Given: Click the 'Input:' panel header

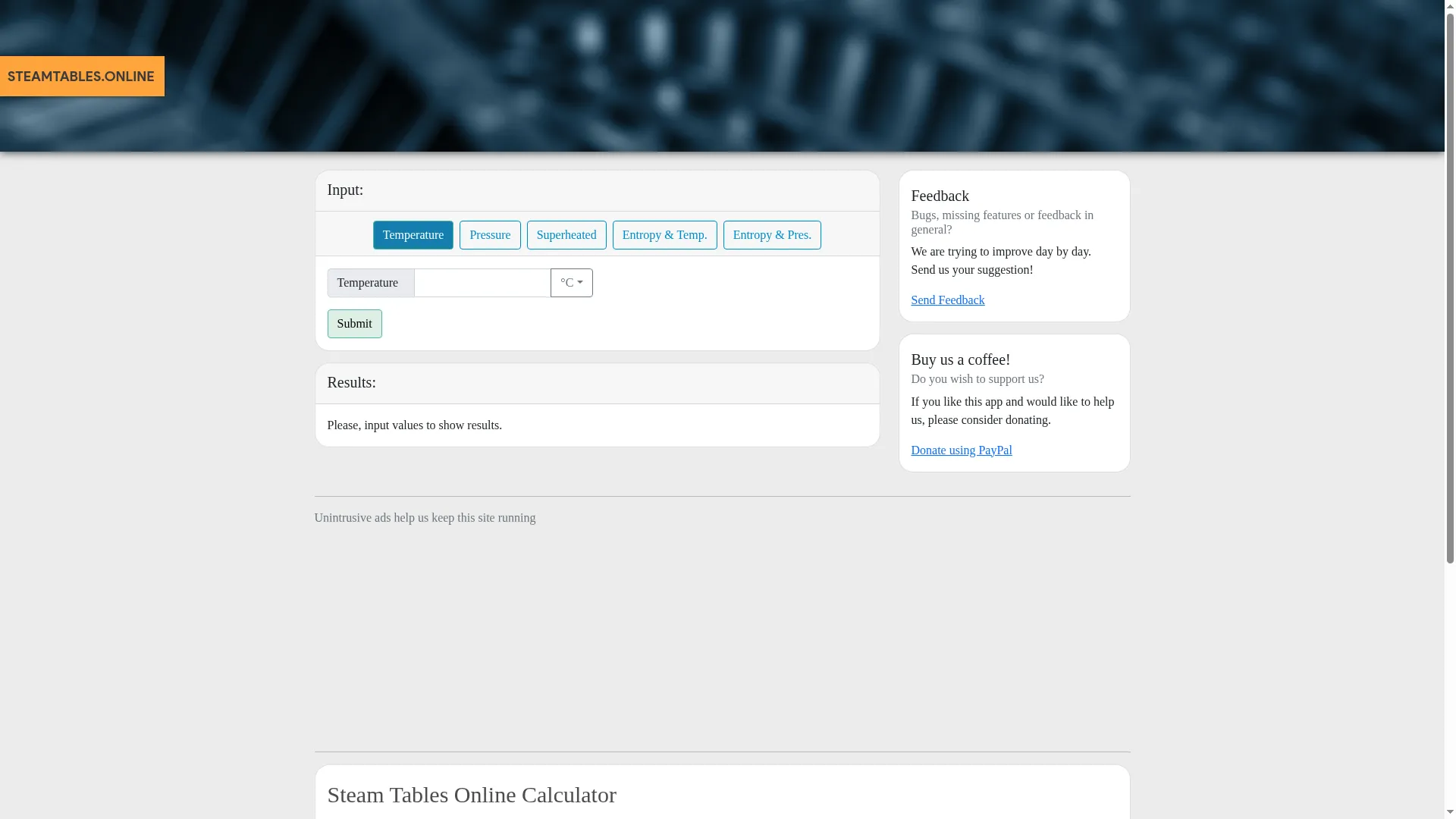Looking at the screenshot, I should (x=597, y=190).
